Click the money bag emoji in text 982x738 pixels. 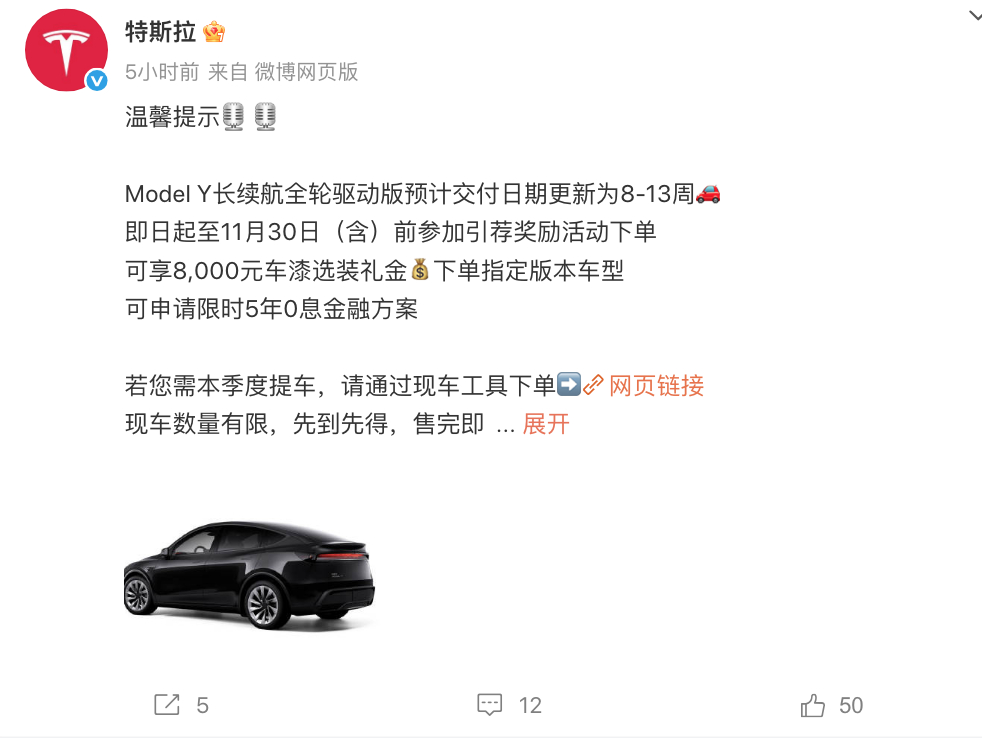point(420,270)
